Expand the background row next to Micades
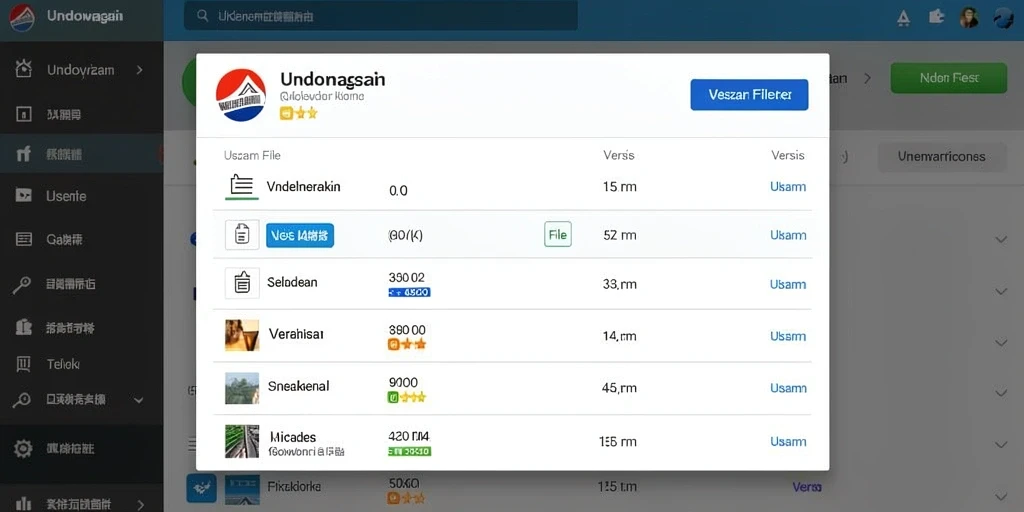 click(1000, 445)
